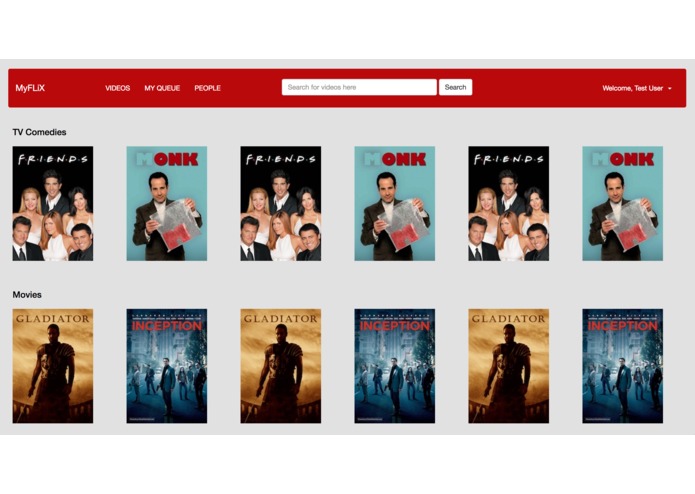
Task: Open the second Gladiator poster in Movies
Action: pos(281,366)
